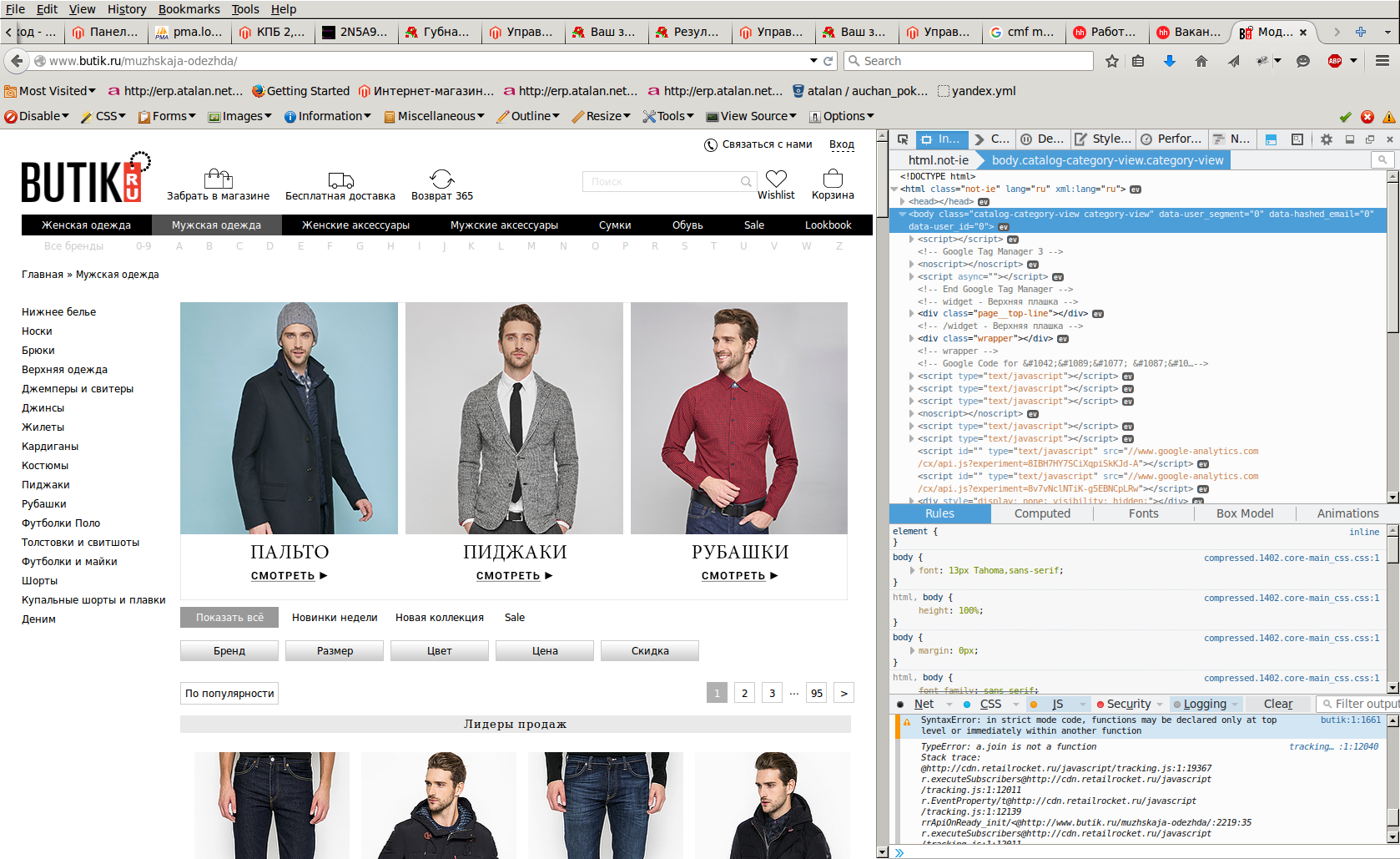1400x859 pixels.
Task: Open a new tab with plus icon
Action: click(1361, 32)
